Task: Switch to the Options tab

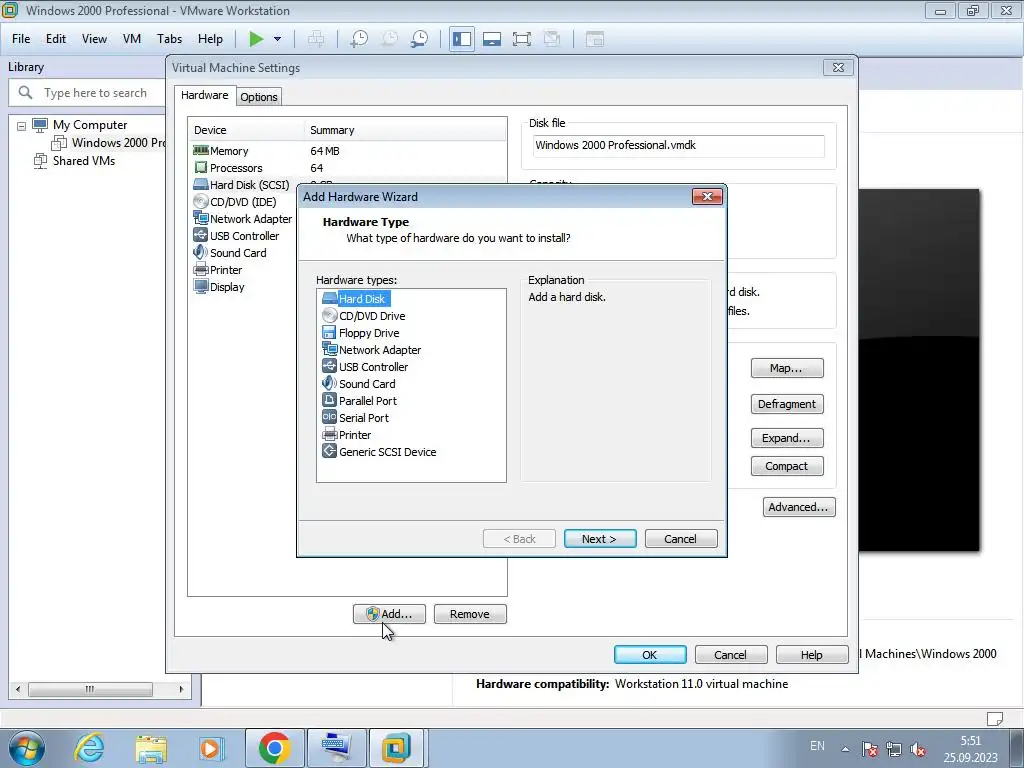Action: pyautogui.click(x=259, y=97)
